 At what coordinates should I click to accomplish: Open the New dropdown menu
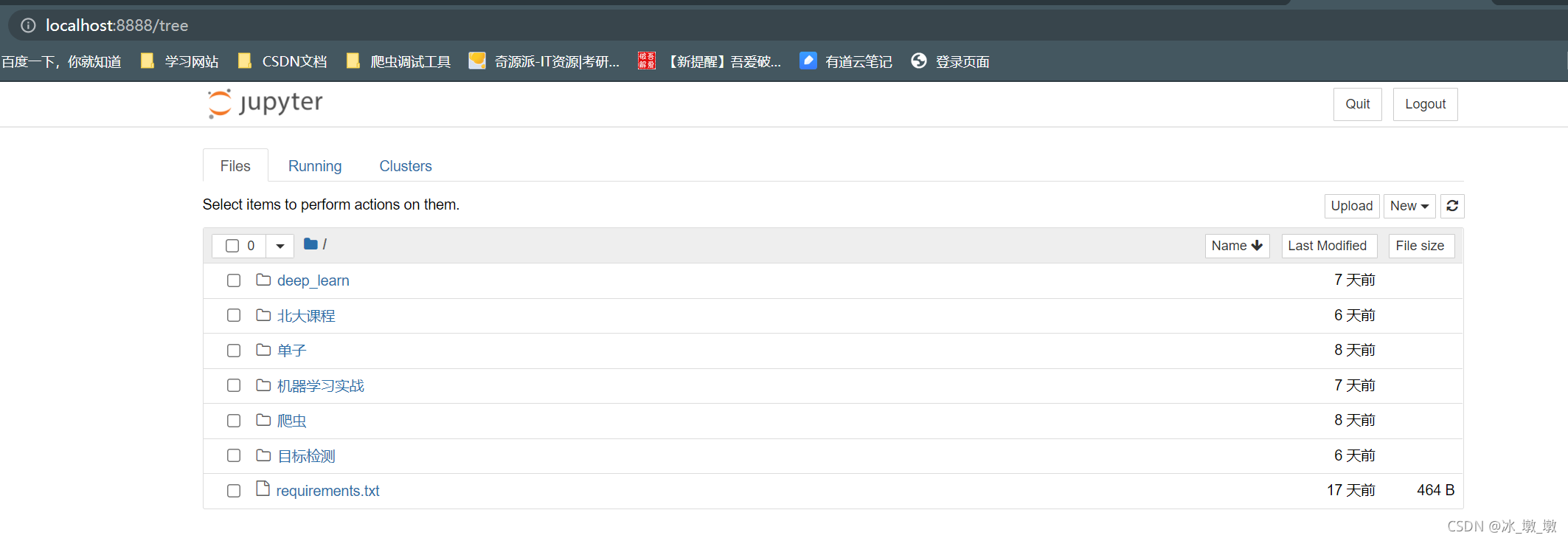click(1409, 206)
